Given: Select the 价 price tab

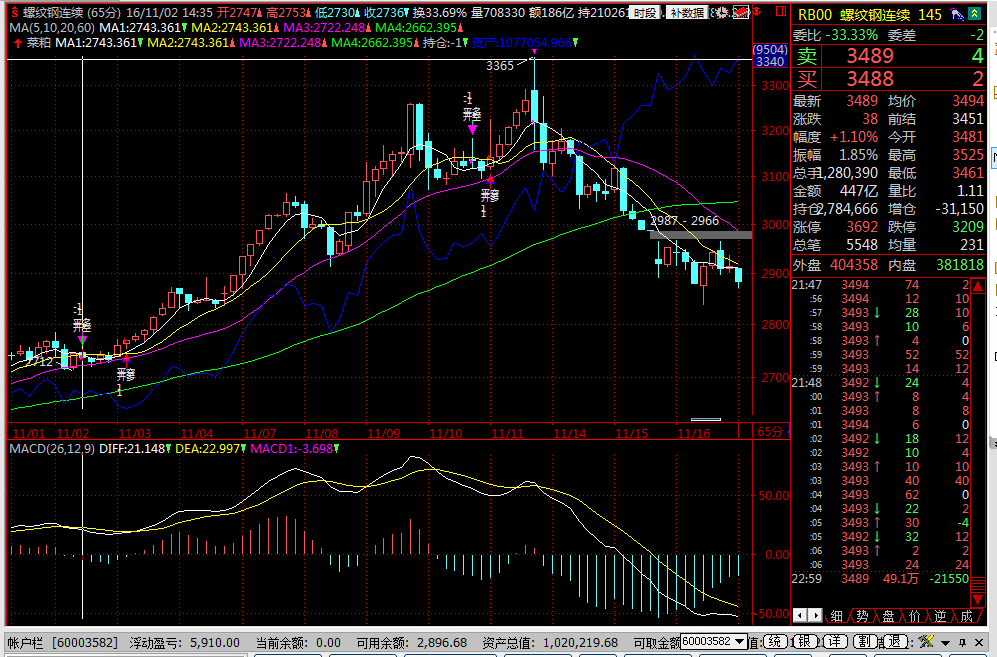Looking at the screenshot, I should pos(914,615).
